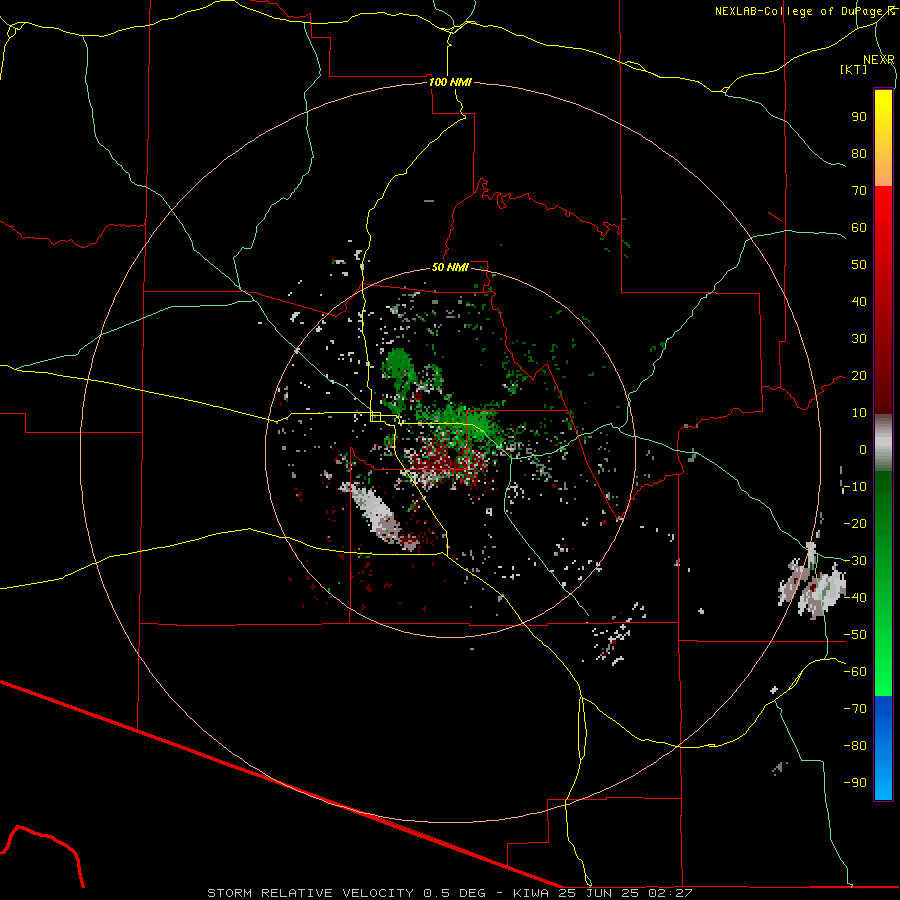Click the NEXLAB-College of DuPage watermark text
The height and width of the screenshot is (900, 900).
pos(804,11)
